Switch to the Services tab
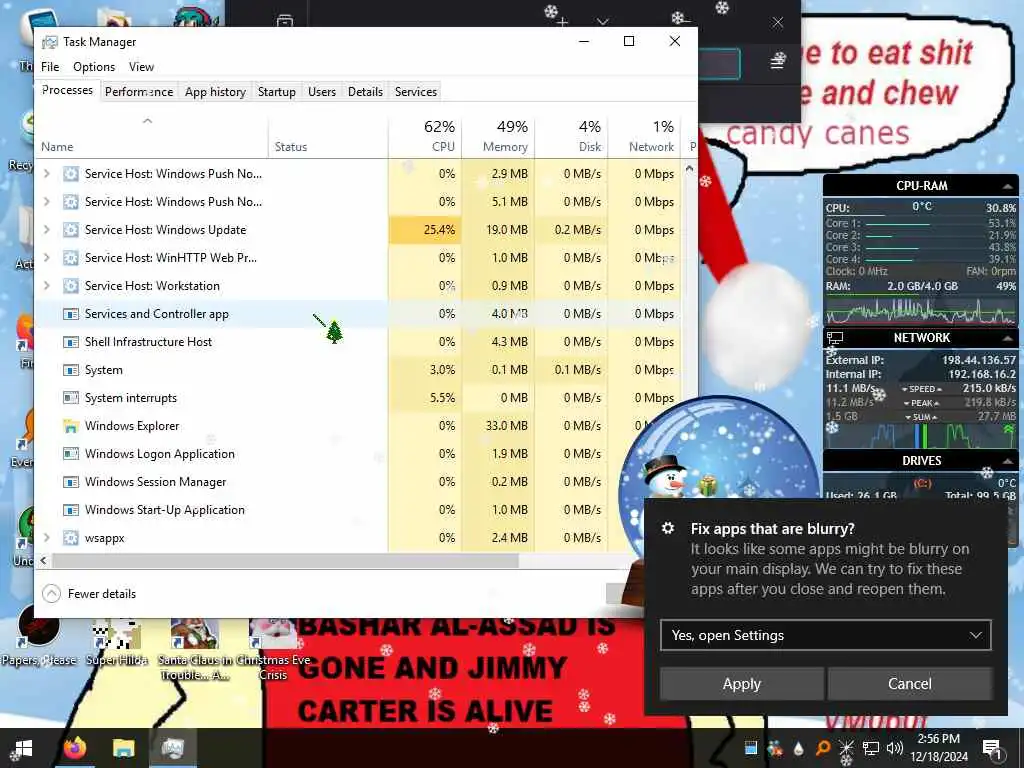Viewport: 1024px width, 768px height. pos(416,92)
